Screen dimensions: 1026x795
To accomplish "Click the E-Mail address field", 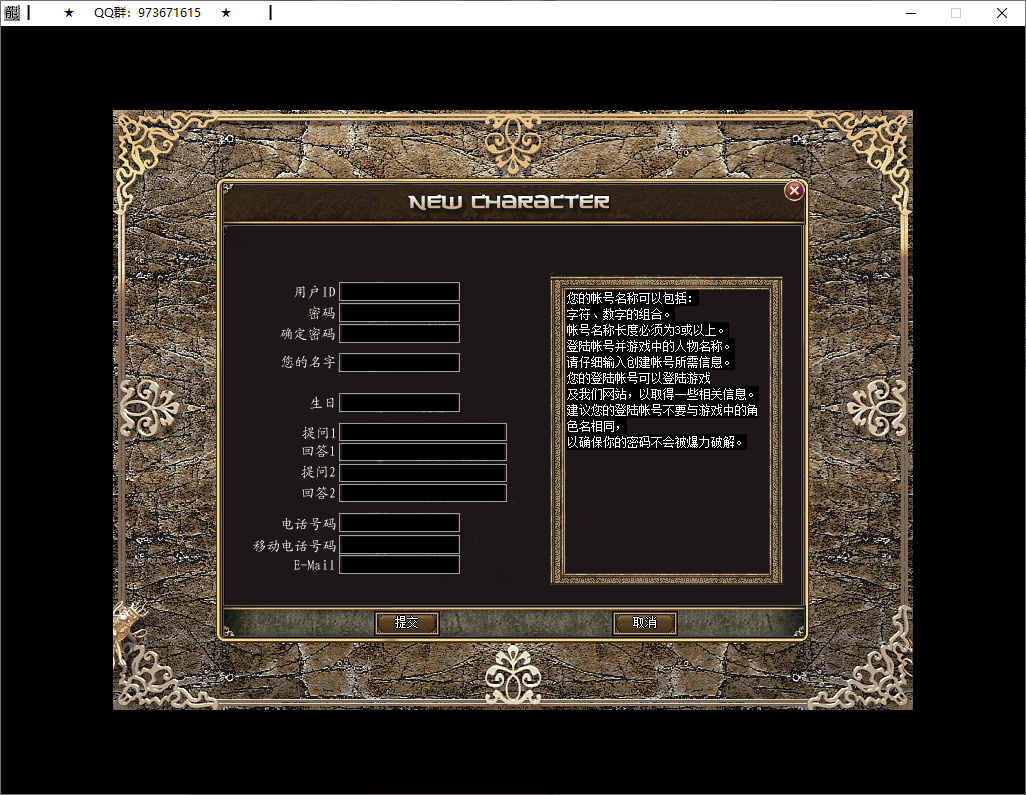I will [399, 564].
